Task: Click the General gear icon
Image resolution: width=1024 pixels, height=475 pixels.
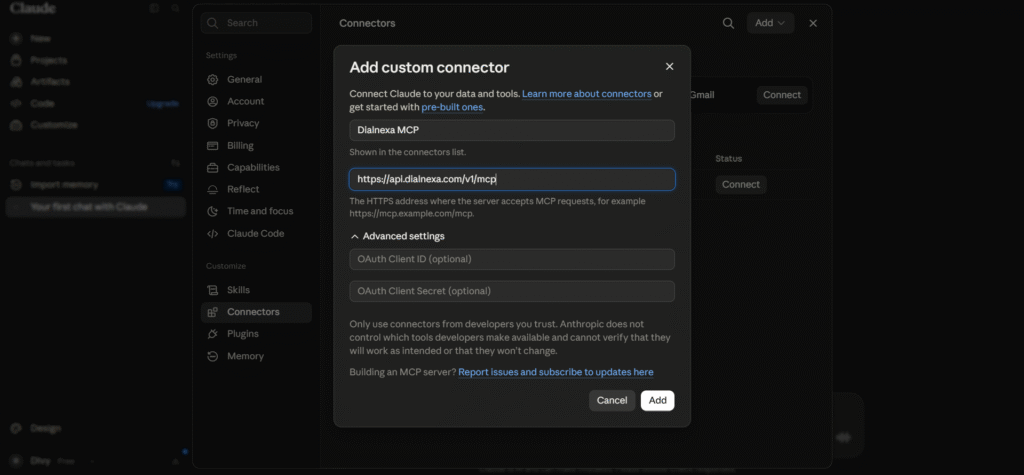Action: coord(212,80)
